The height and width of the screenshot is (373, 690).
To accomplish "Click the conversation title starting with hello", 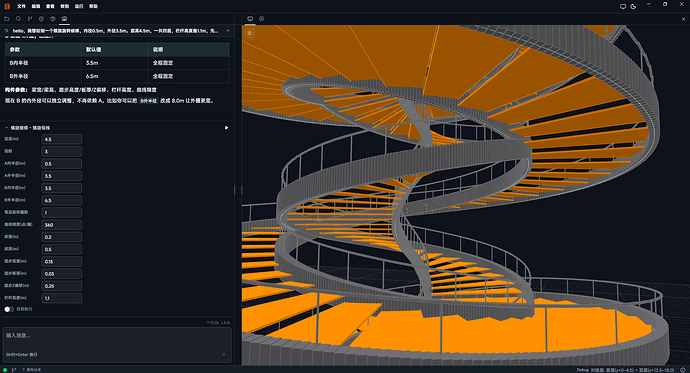I will coord(115,31).
